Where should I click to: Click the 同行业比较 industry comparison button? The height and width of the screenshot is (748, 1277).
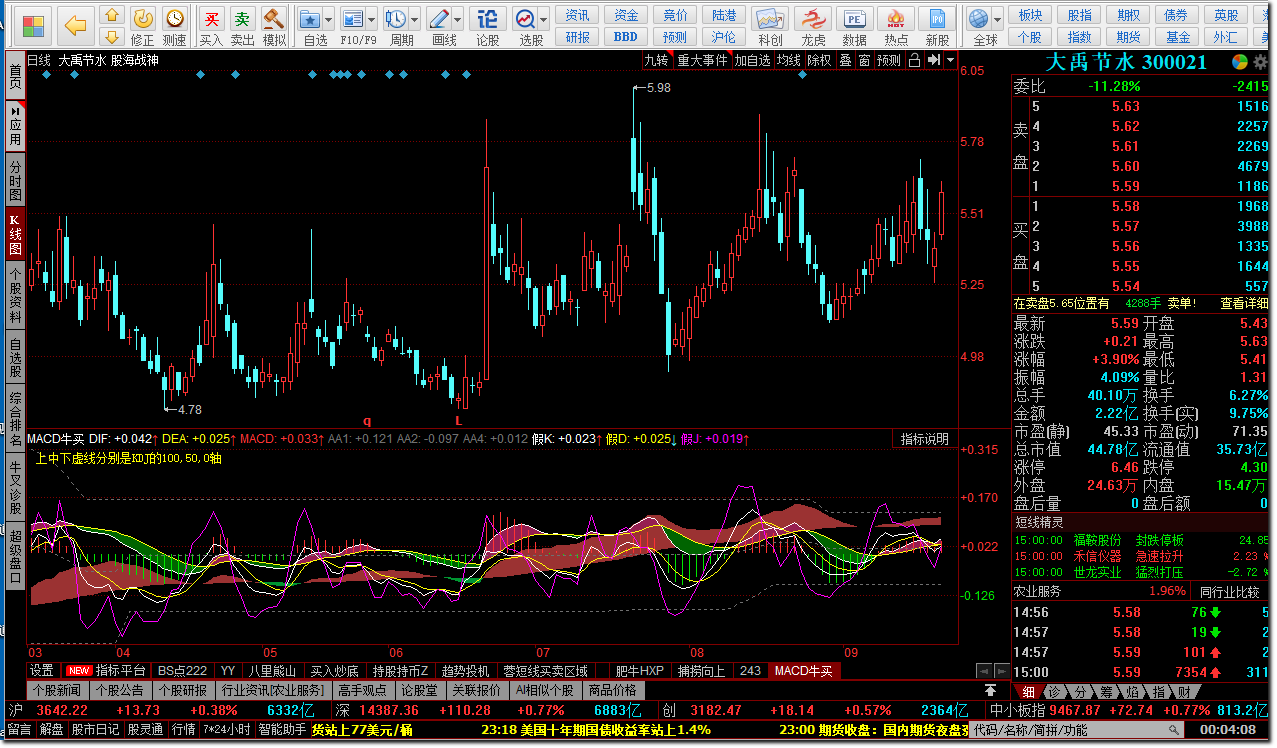pyautogui.click(x=1230, y=592)
